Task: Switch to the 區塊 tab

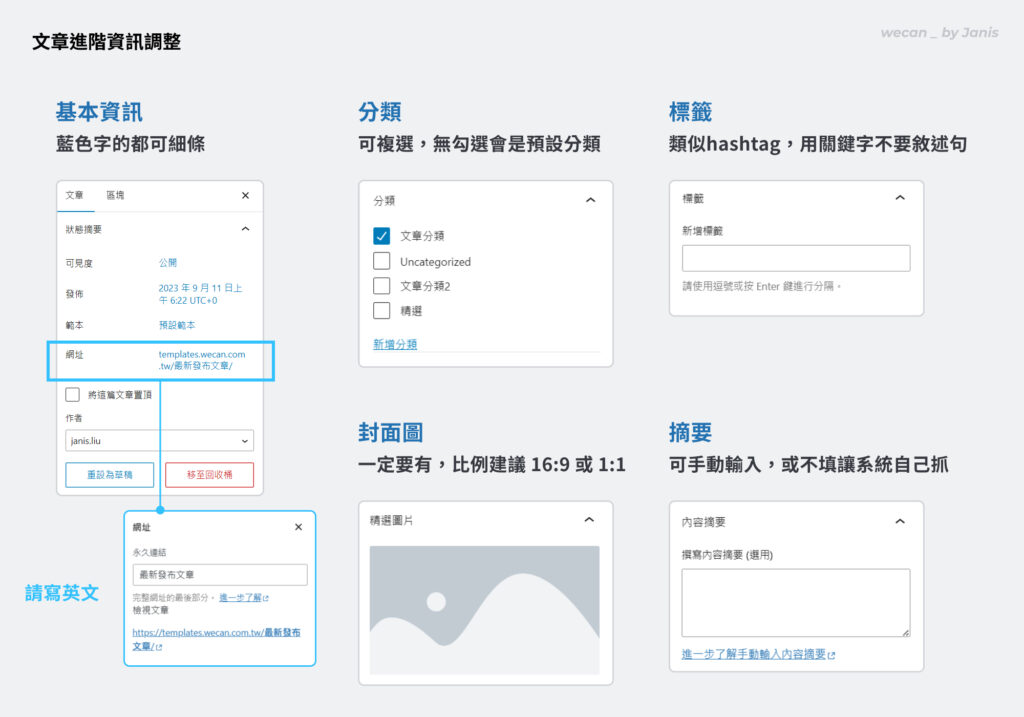Action: [x=116, y=196]
